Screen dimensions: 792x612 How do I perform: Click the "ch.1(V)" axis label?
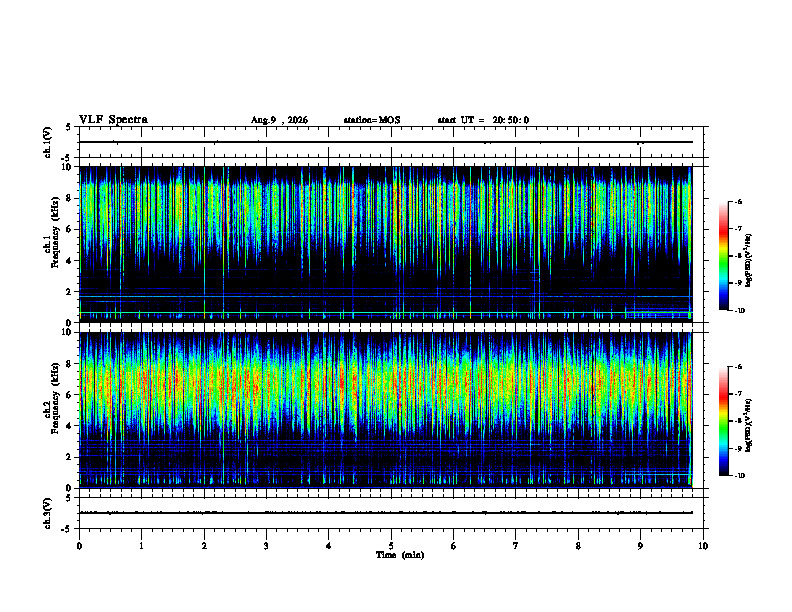click(x=47, y=142)
